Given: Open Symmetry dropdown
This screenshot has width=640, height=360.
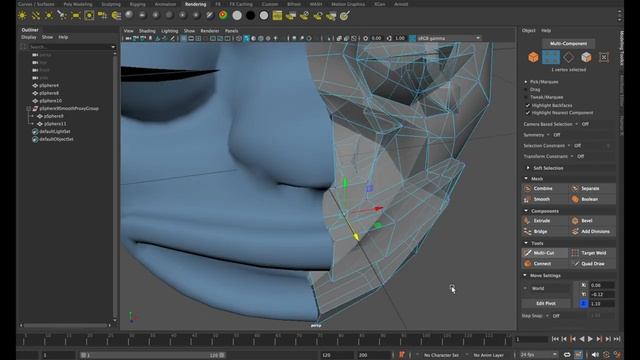Looking at the screenshot, I should coord(548,135).
